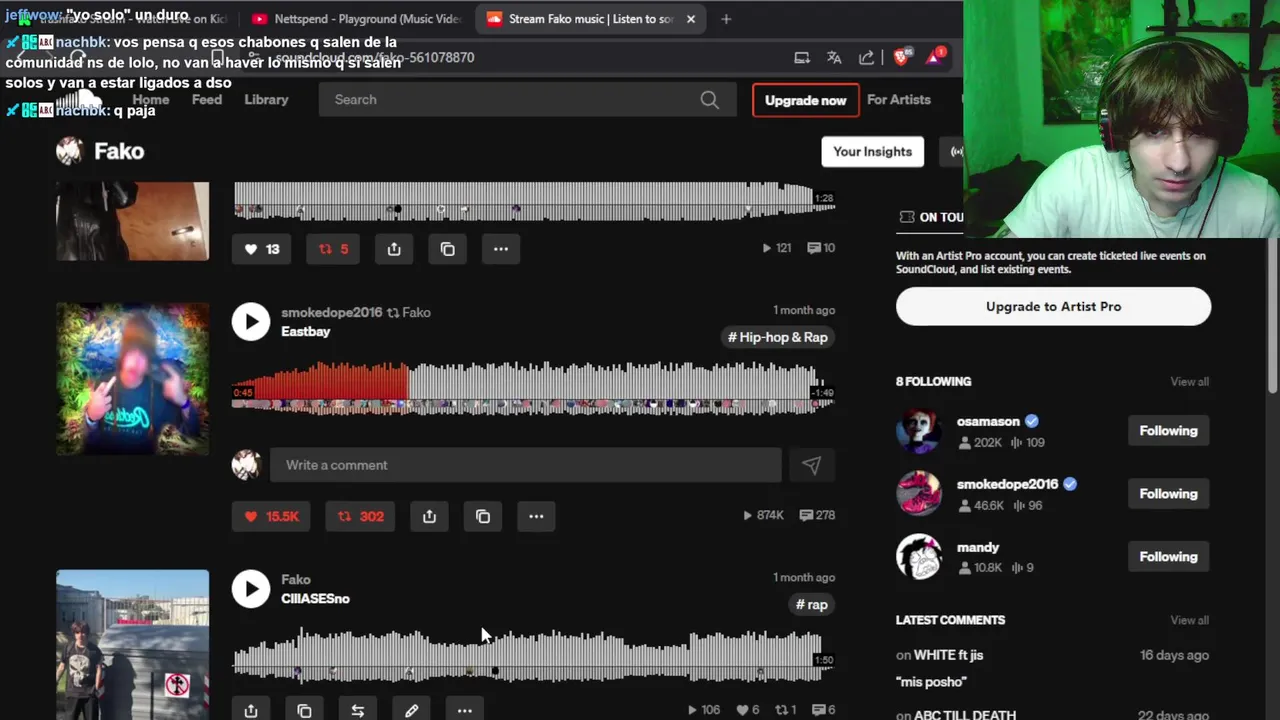Toggle repost on Eastbay showing 302
This screenshot has height=720, width=1280.
(361, 516)
